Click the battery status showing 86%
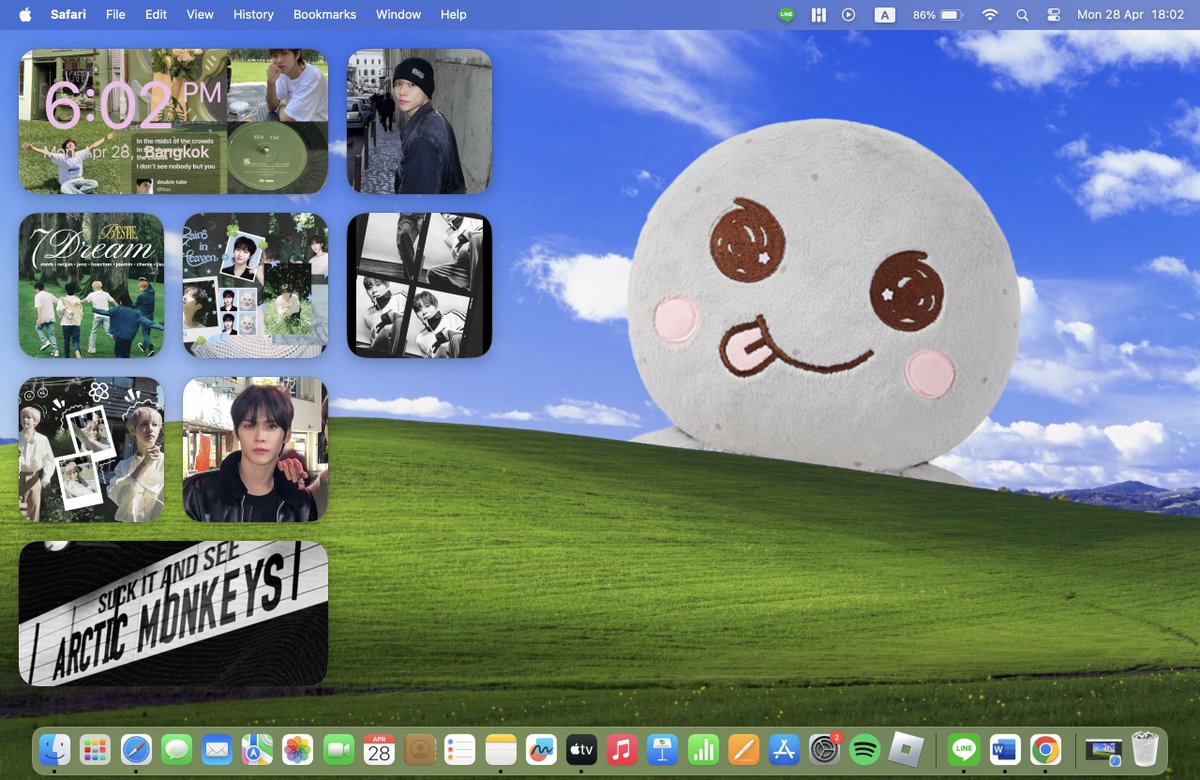 tap(938, 15)
